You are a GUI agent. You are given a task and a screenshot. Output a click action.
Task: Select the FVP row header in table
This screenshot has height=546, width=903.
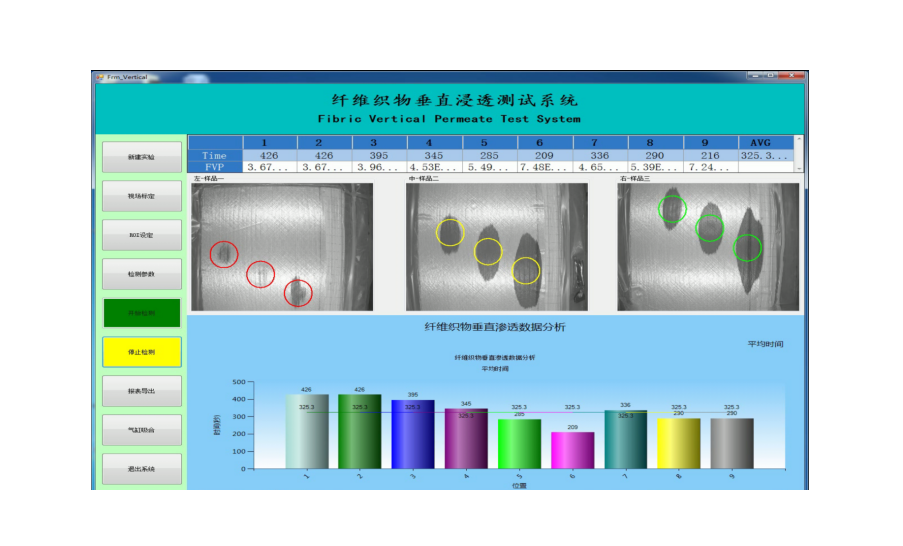[214, 168]
